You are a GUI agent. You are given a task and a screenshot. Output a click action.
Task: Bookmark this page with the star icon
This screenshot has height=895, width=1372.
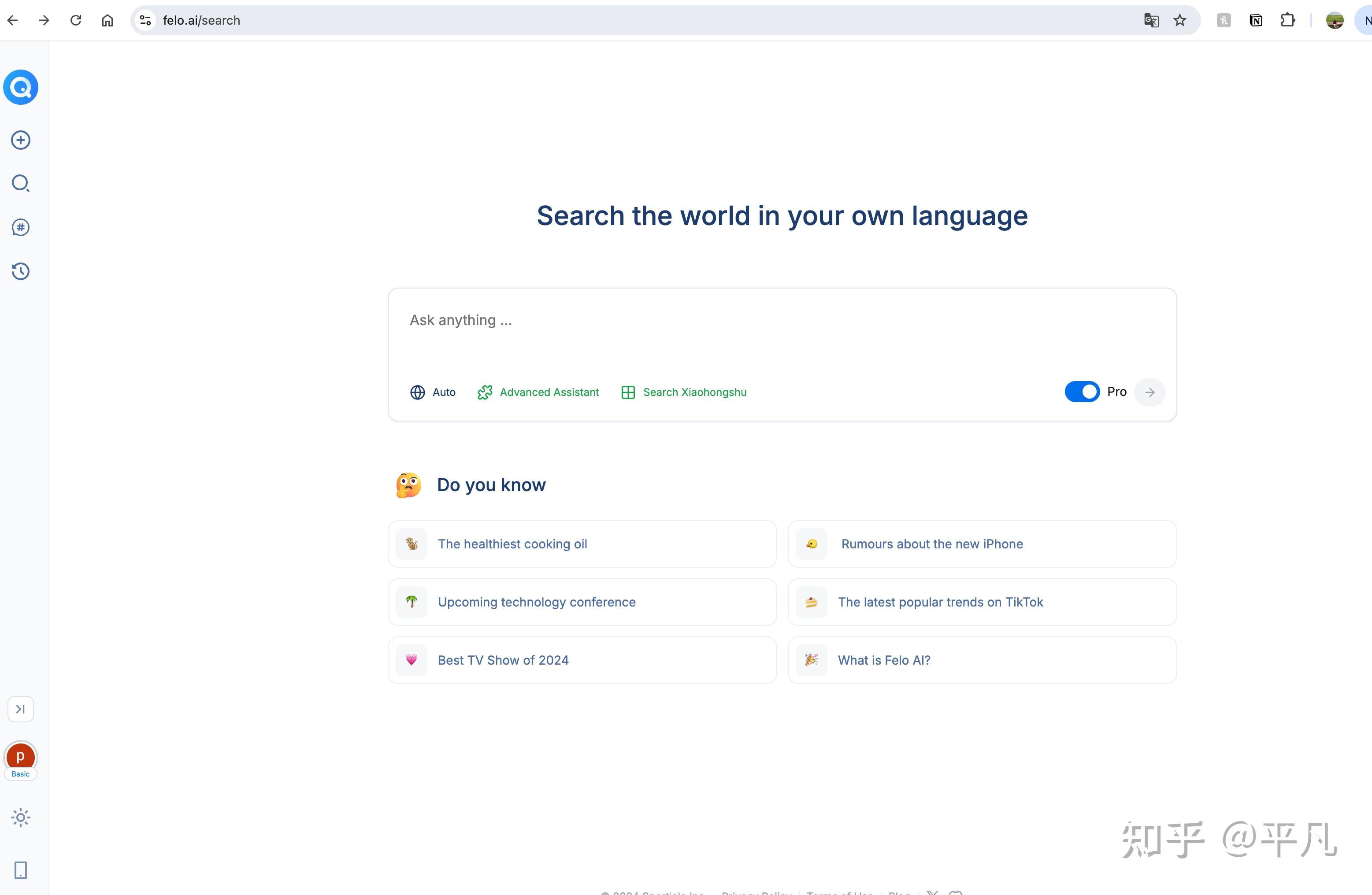(x=1180, y=21)
